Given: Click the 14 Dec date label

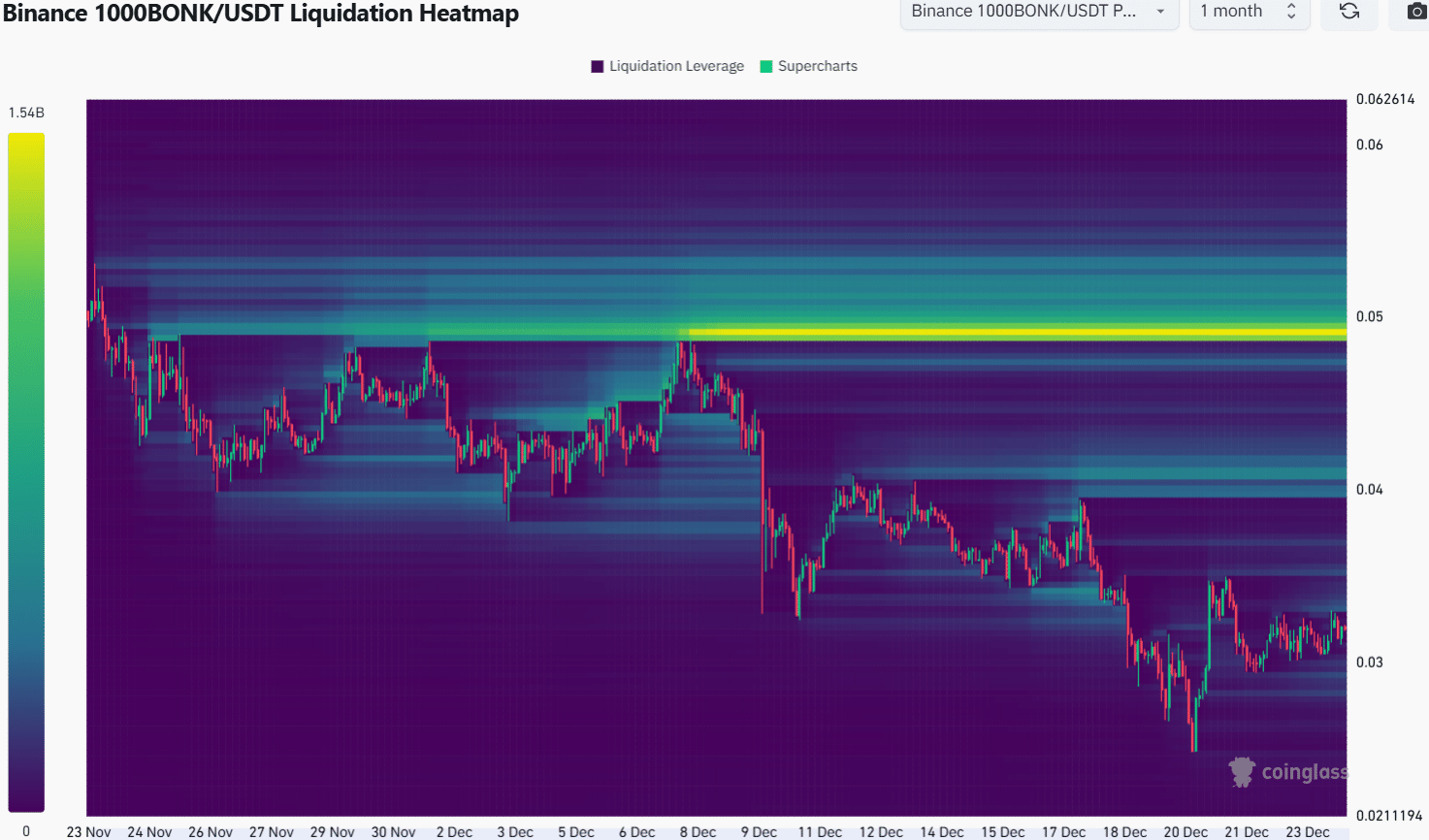Looking at the screenshot, I should (942, 832).
